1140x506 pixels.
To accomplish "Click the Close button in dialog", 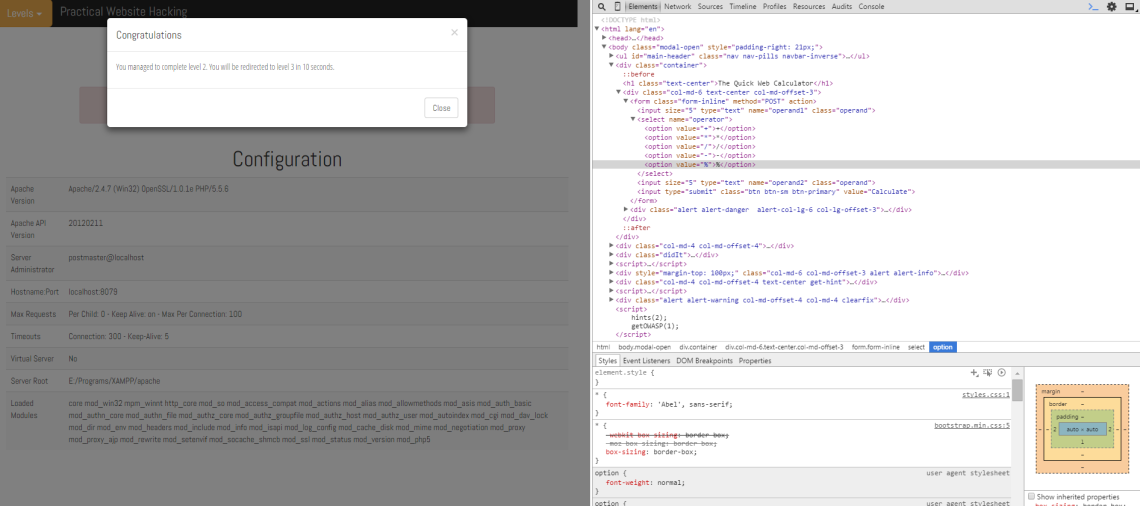I will pyautogui.click(x=441, y=108).
